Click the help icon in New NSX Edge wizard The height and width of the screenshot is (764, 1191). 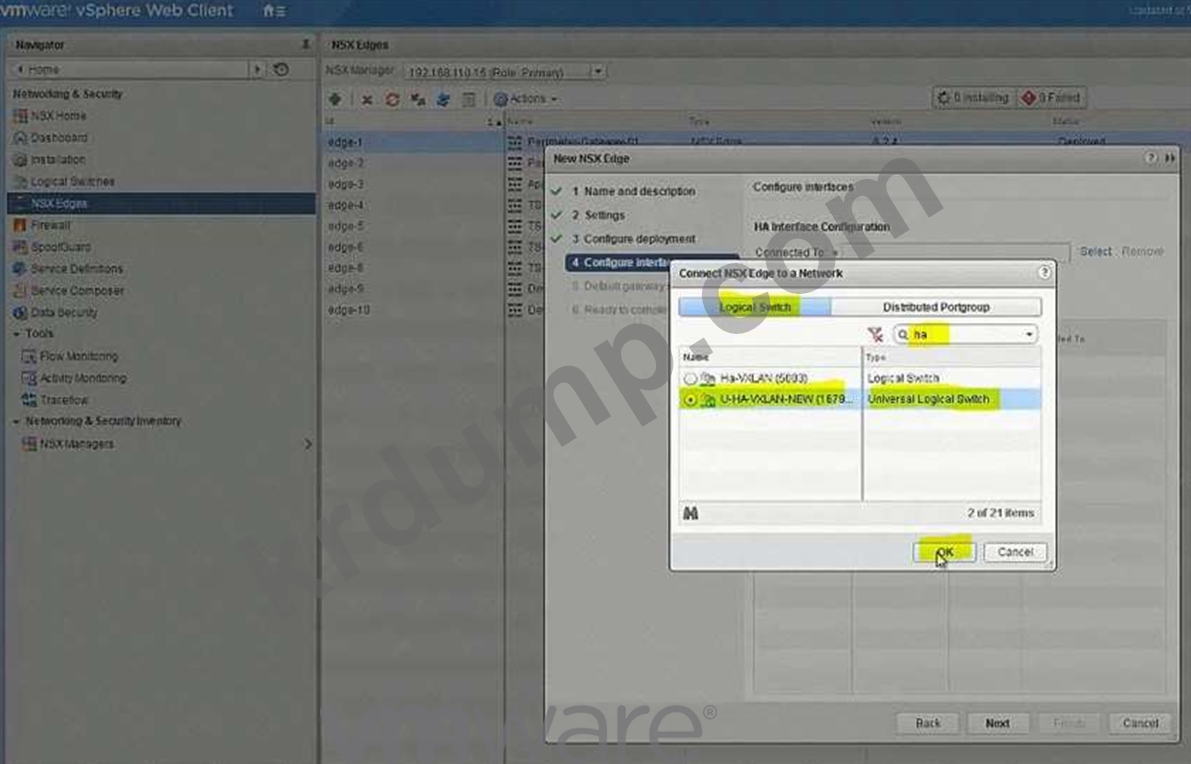pos(1151,158)
